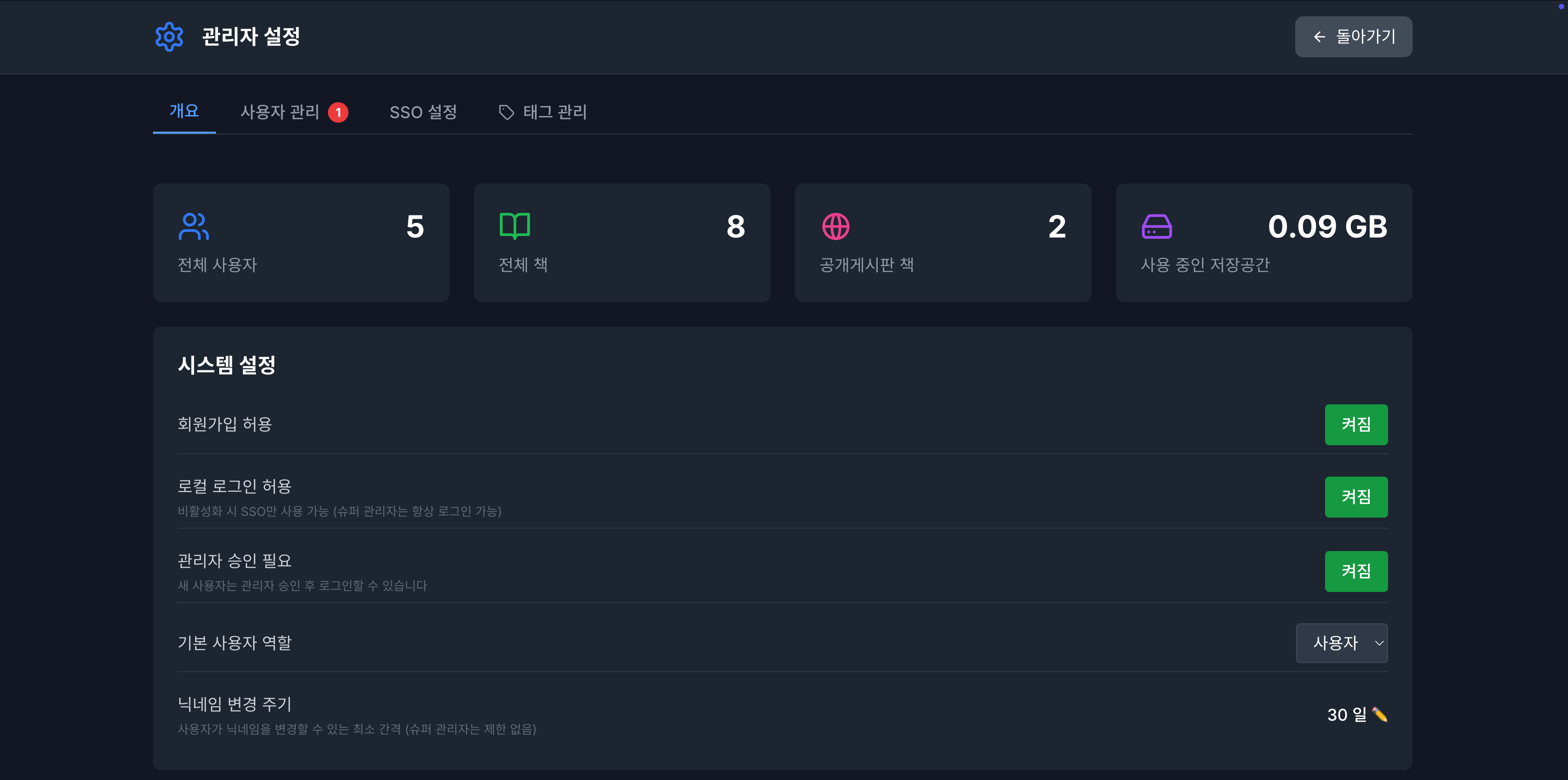The height and width of the screenshot is (780, 1568).
Task: Select the 개요 tab
Action: [x=184, y=112]
